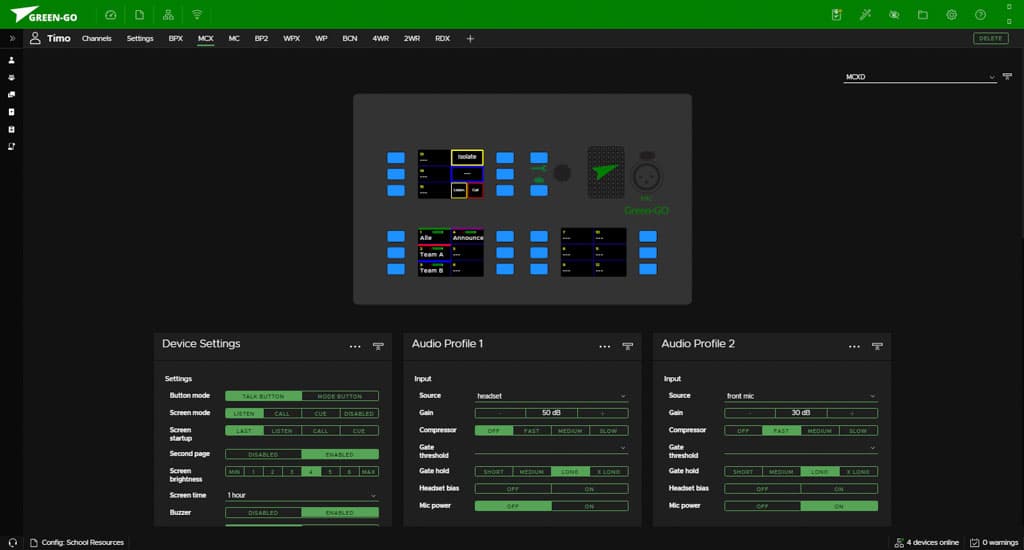1024x550 pixels.
Task: Set Button mode to Mode Button
Action: 340,396
